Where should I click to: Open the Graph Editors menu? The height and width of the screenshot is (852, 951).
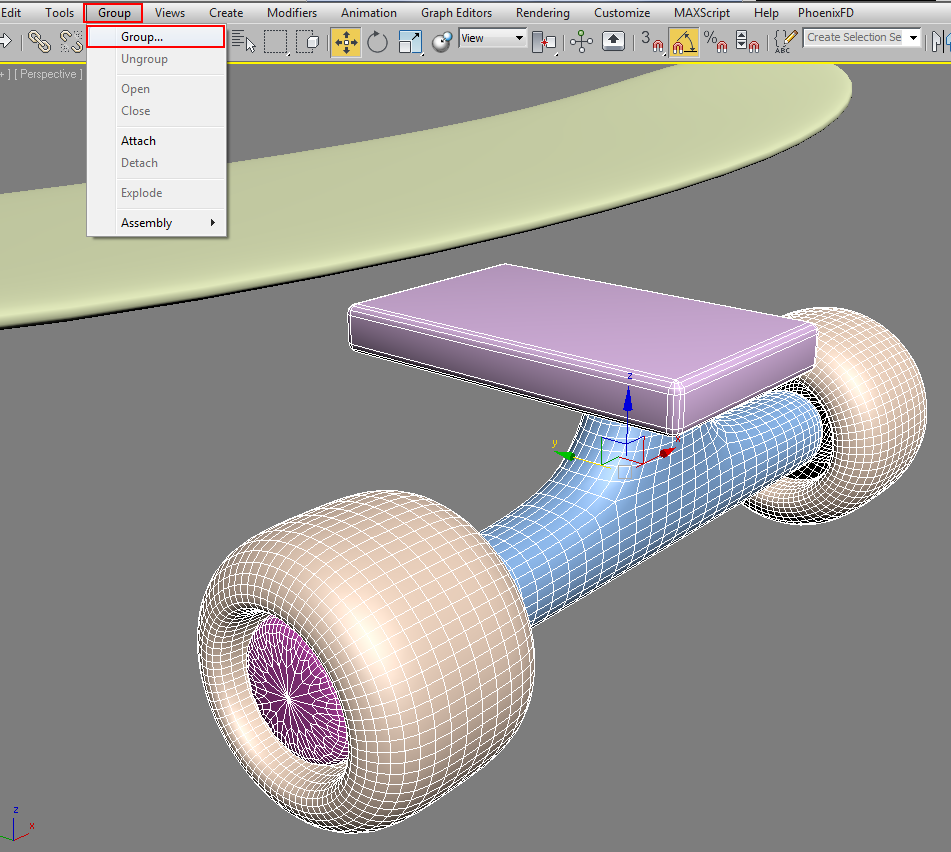pos(457,13)
